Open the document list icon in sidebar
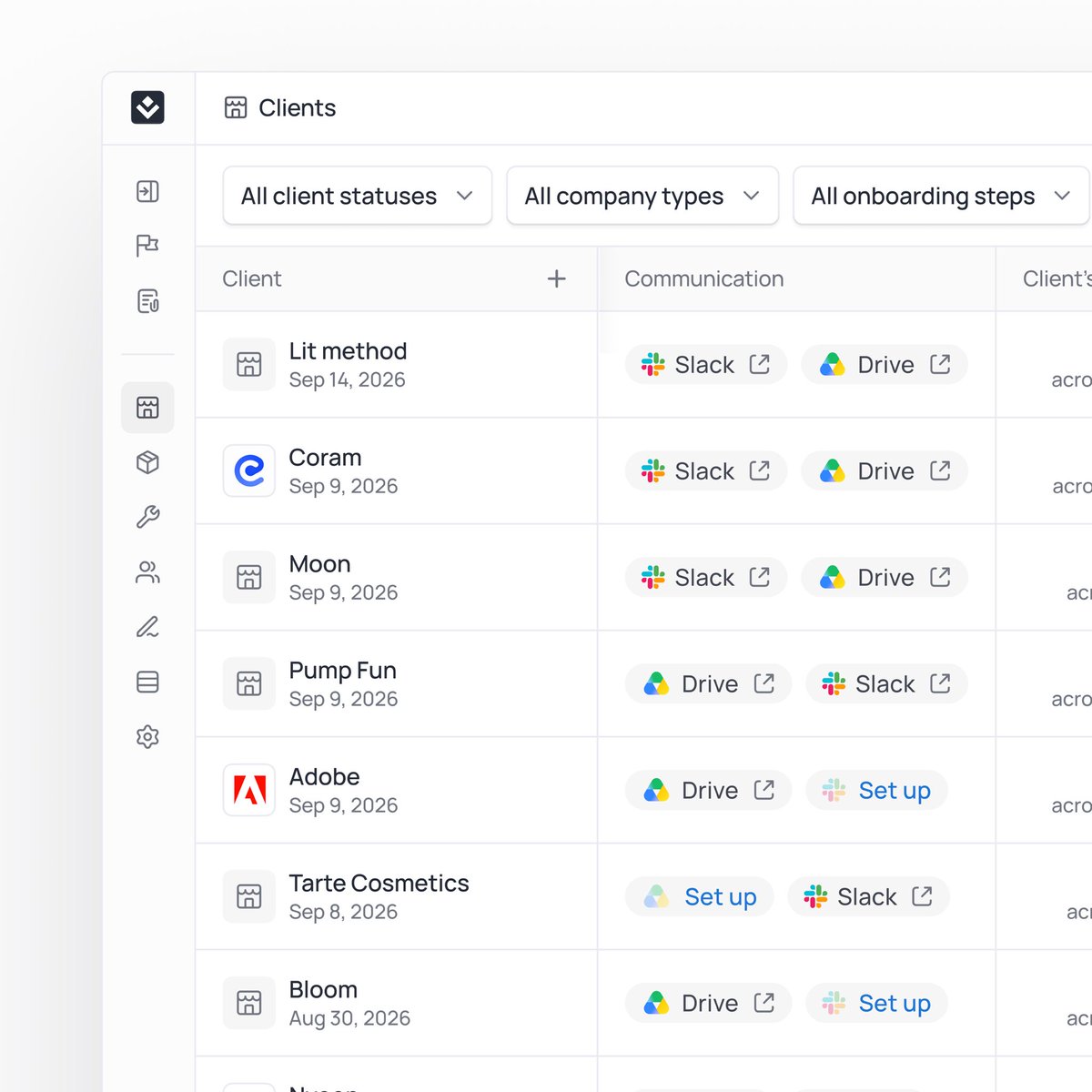This screenshot has height=1092, width=1092. point(147,300)
